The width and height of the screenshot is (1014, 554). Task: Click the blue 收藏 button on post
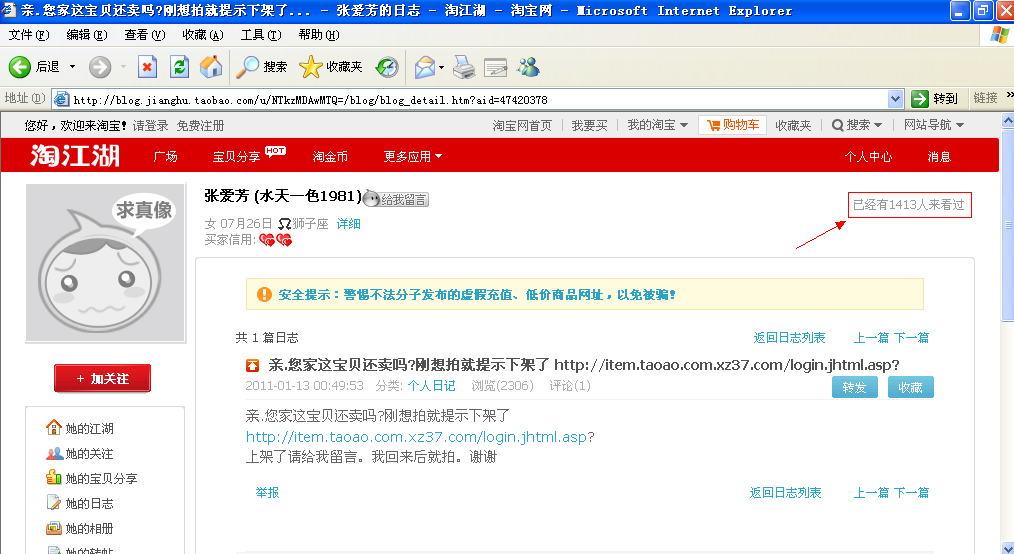tap(911, 387)
